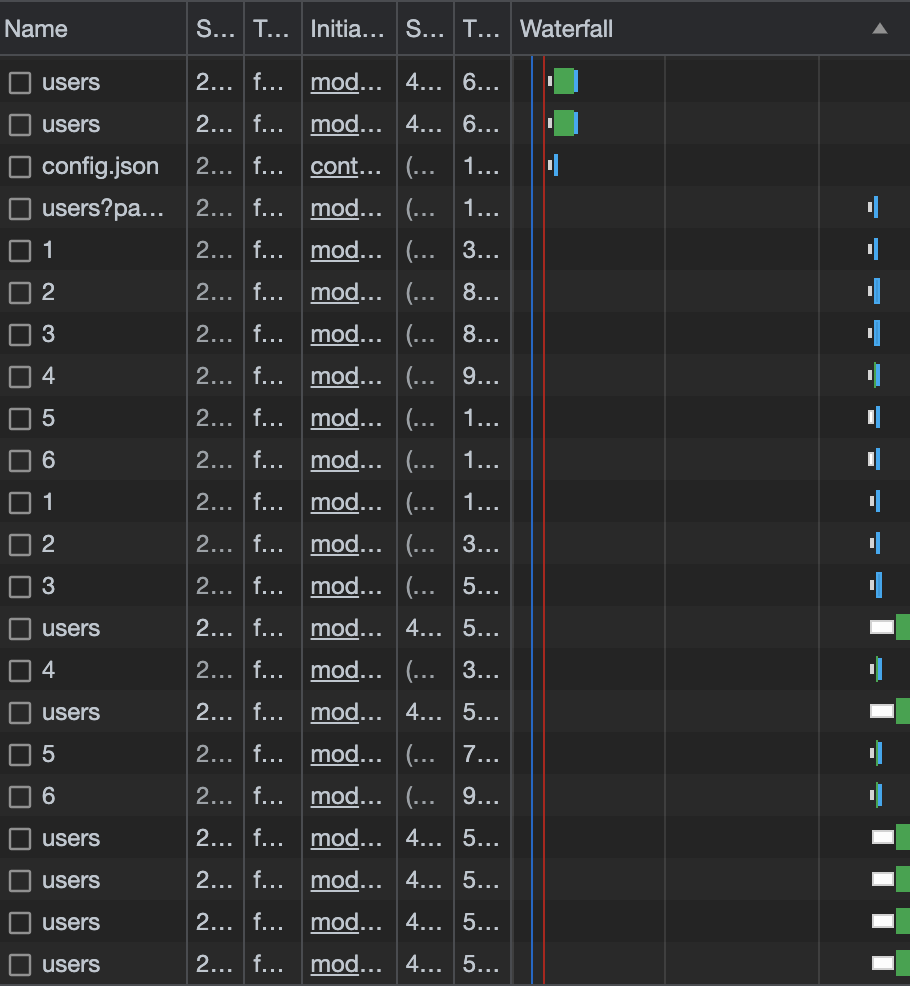Sort by the Initia… column header

click(x=349, y=29)
